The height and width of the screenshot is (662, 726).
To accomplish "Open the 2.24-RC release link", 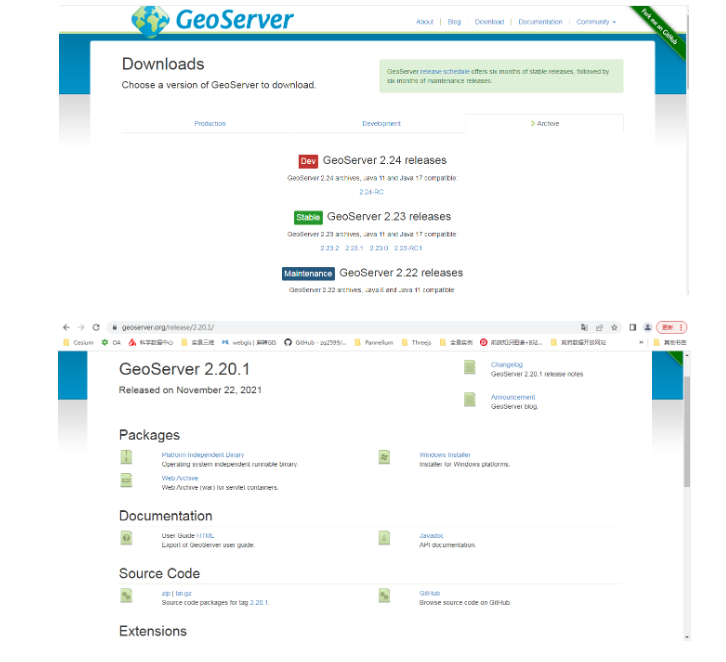I will 371,192.
